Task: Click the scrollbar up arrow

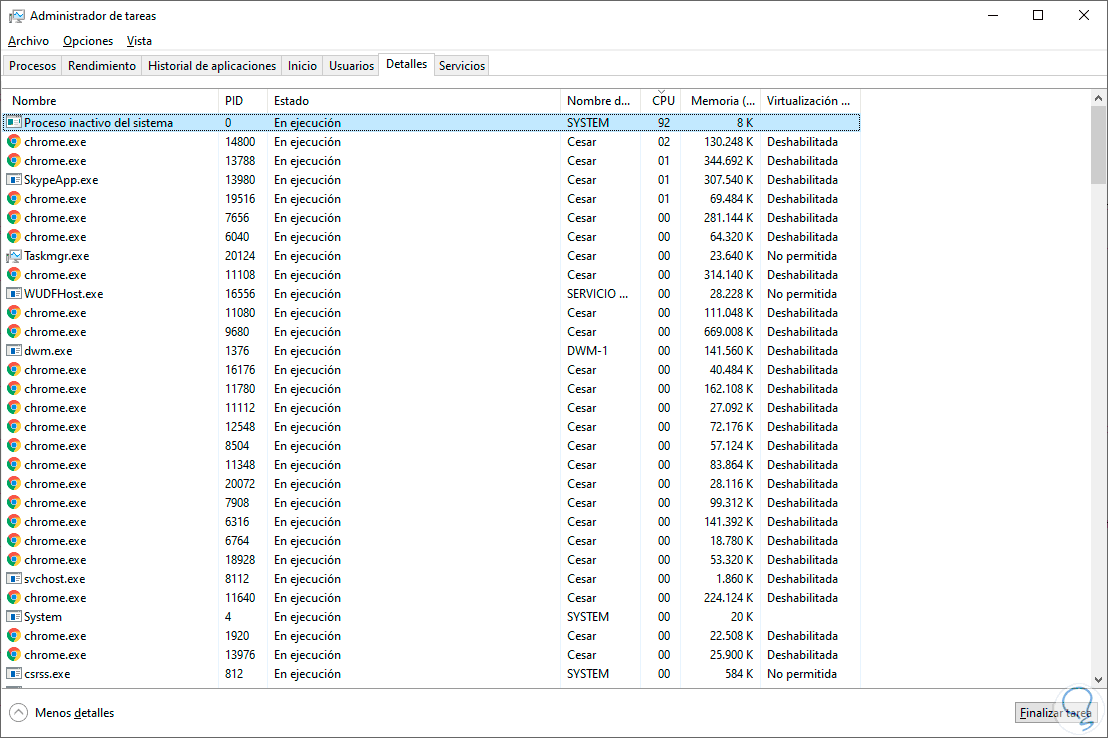Action: pos(1098,98)
